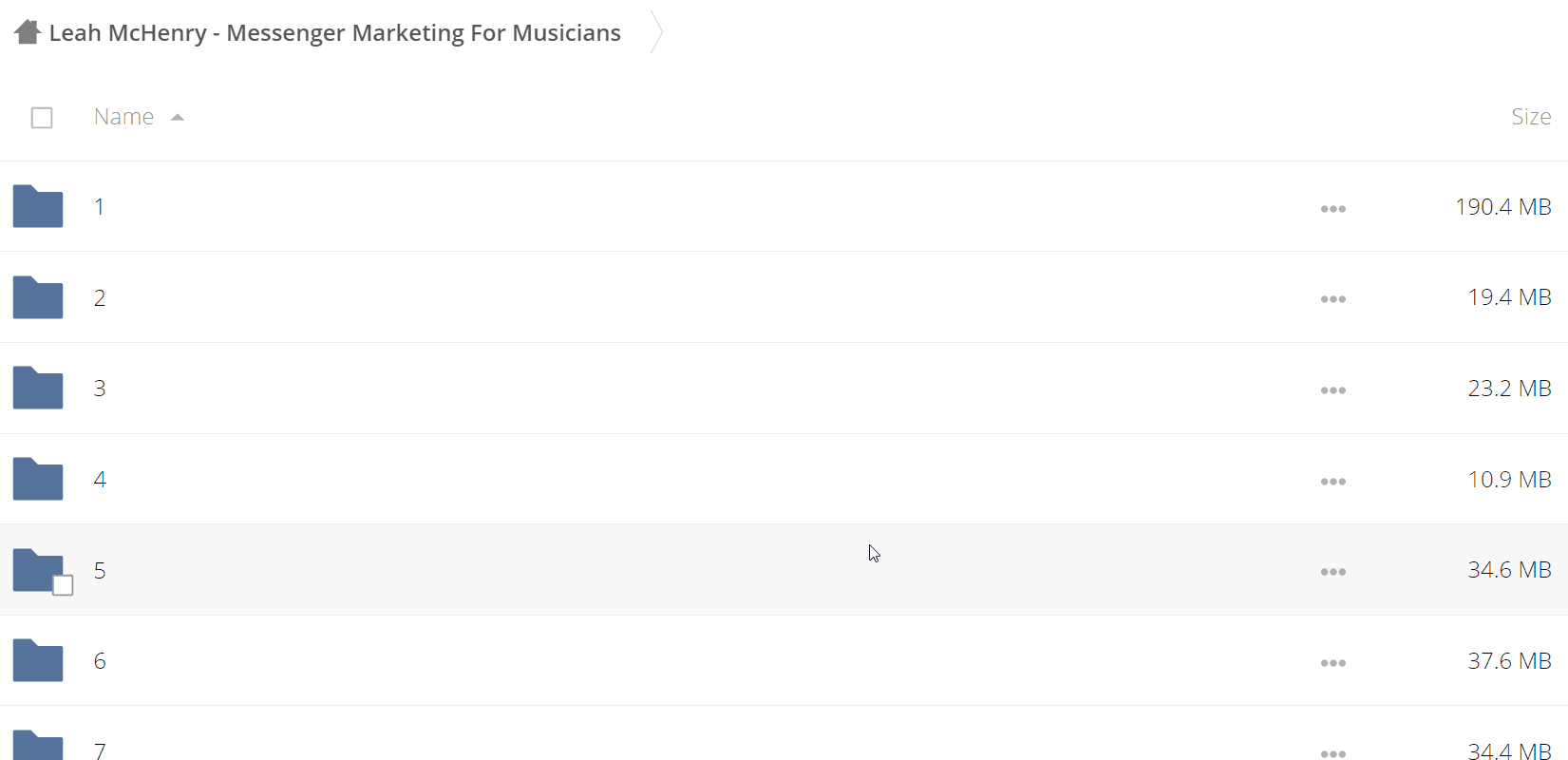Viewport: 1568px width, 760px height.
Task: Open folder 7 icon
Action: tap(38, 746)
